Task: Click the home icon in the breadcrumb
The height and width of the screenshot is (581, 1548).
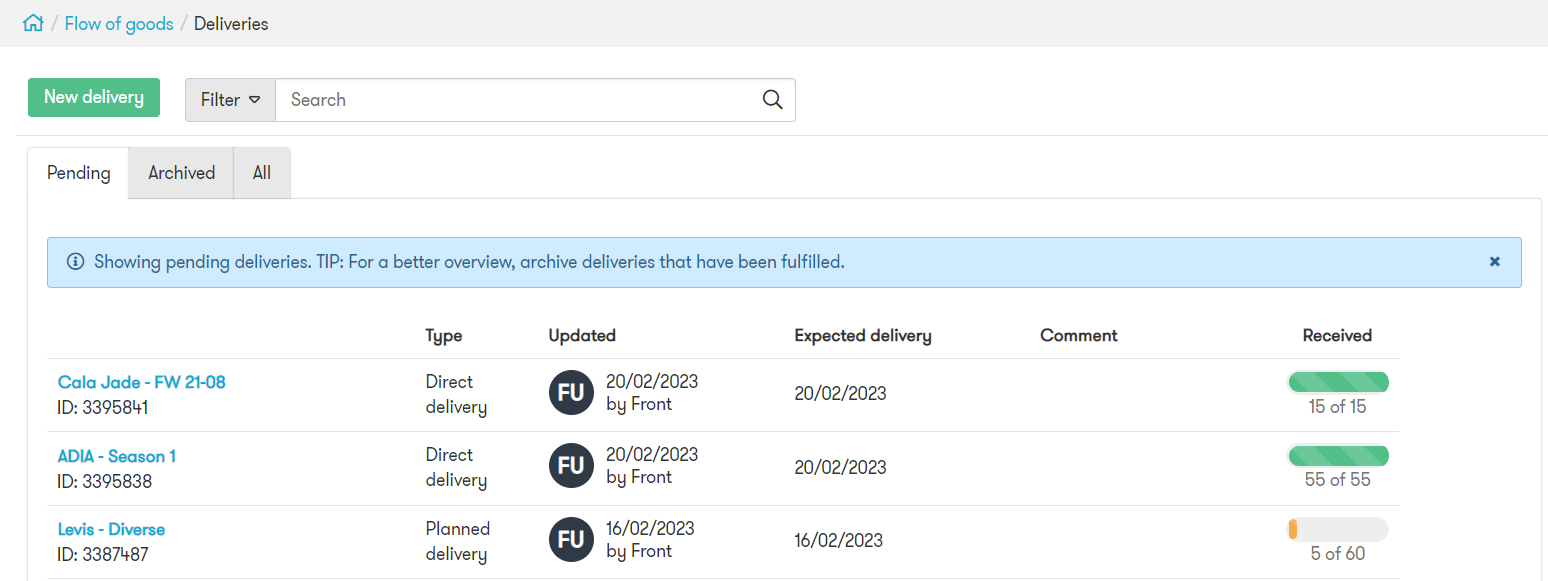Action: point(33,22)
